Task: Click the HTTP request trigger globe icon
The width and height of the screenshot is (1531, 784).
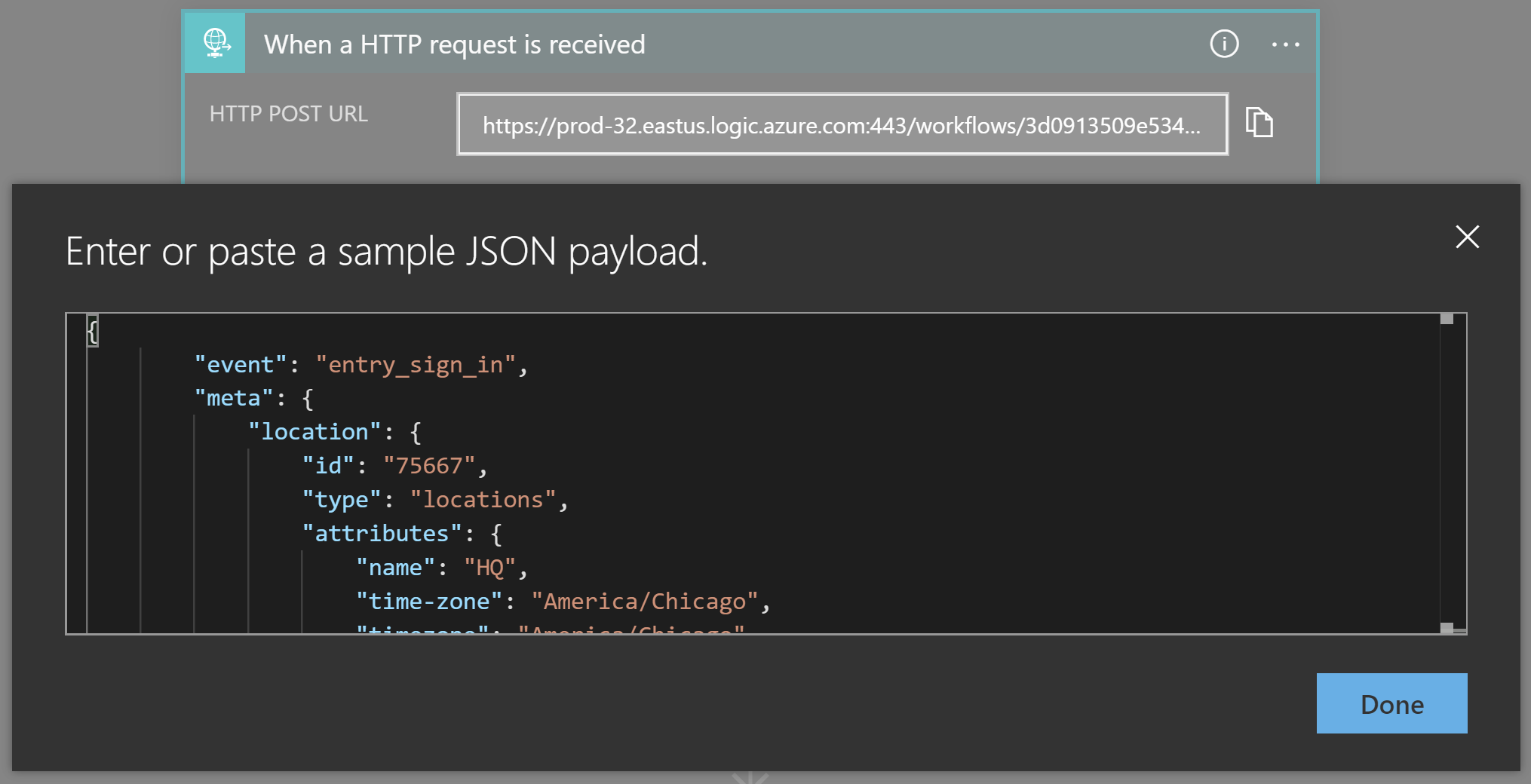Action: 215,44
